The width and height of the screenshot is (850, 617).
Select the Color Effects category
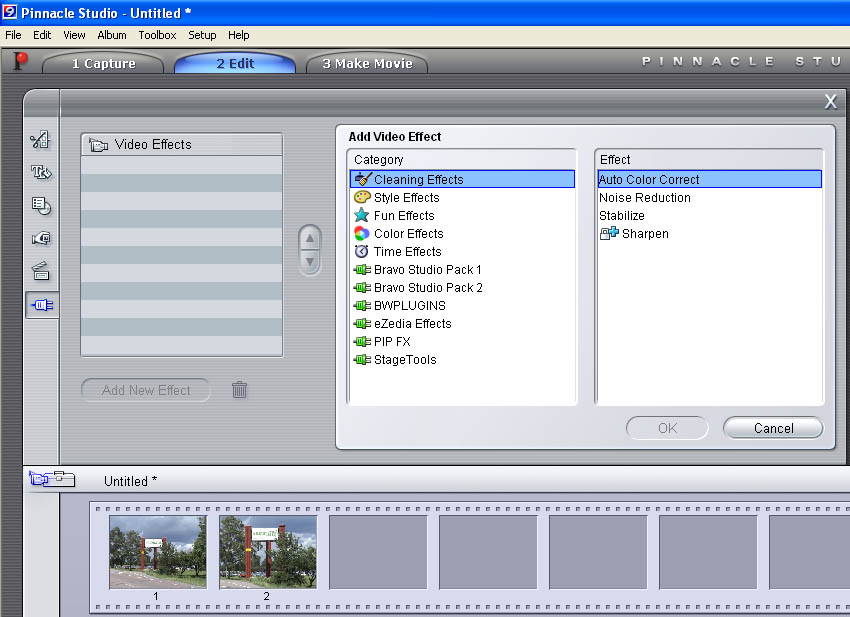tap(462, 233)
